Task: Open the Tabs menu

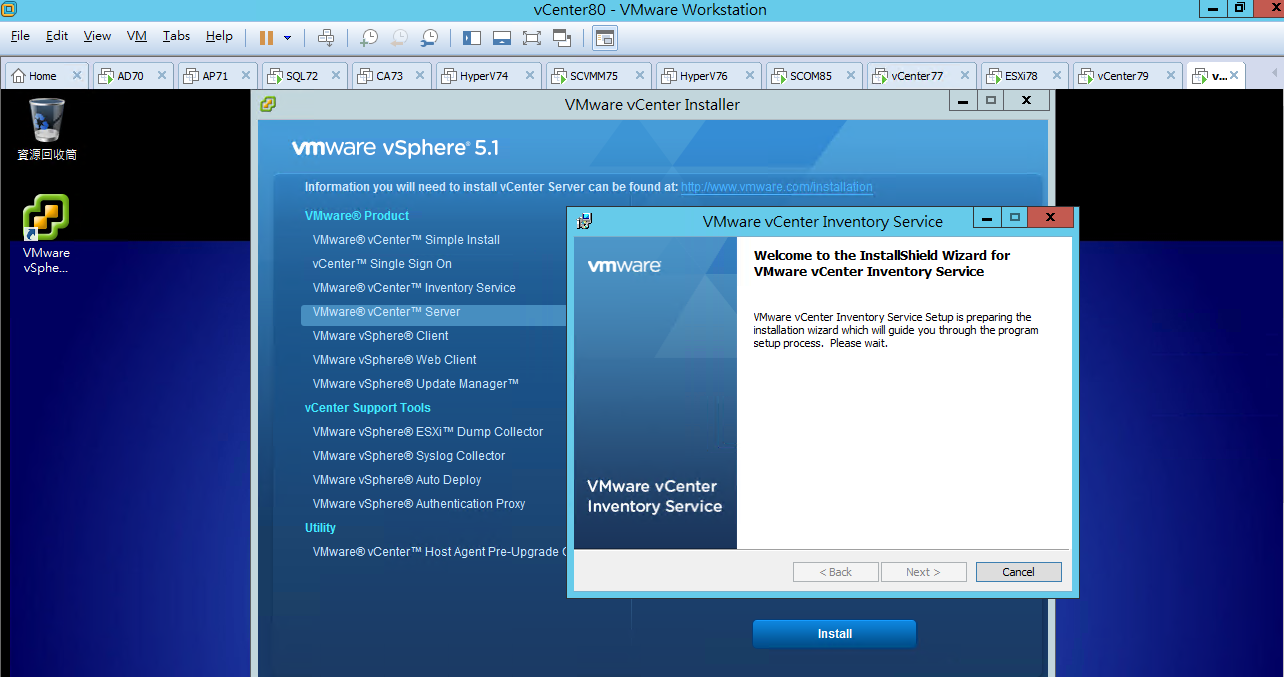Action: 176,36
